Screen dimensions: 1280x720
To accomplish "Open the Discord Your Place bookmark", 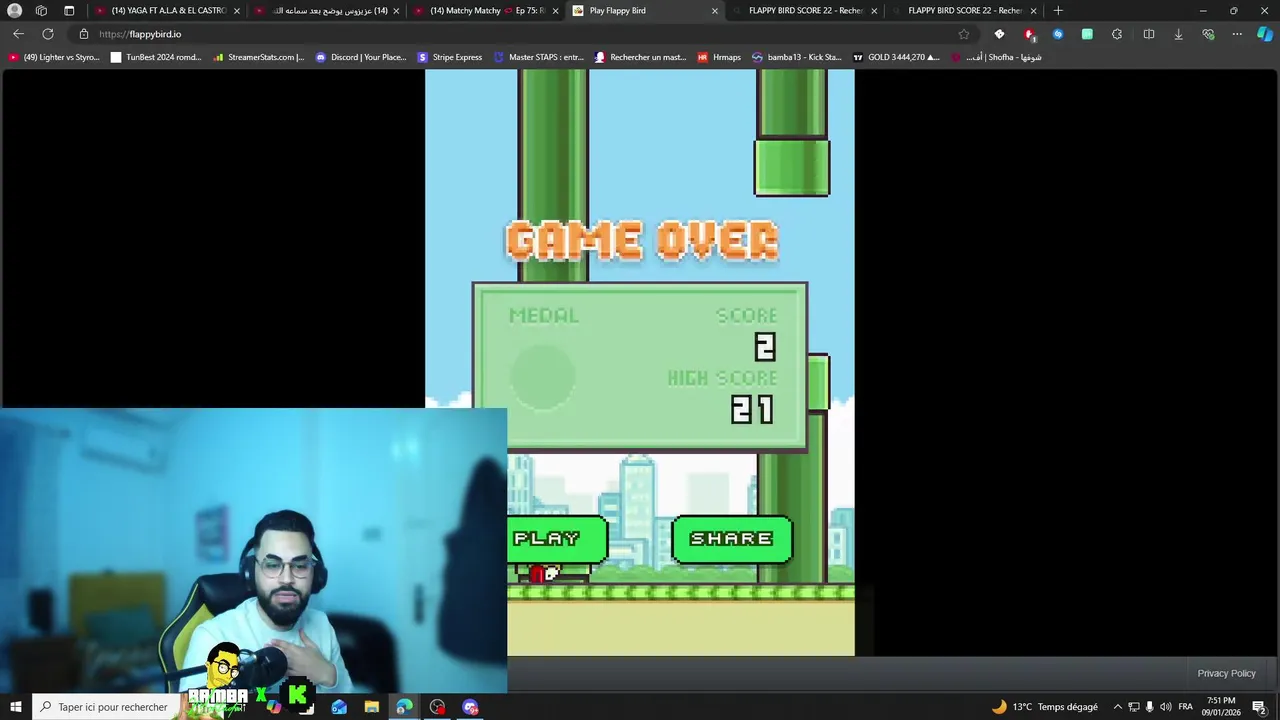I will pos(361,57).
